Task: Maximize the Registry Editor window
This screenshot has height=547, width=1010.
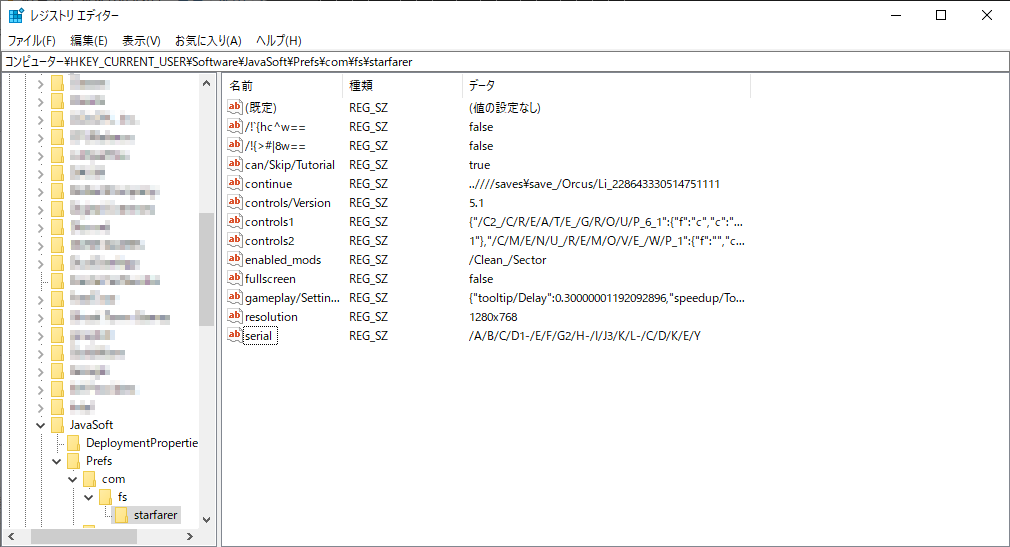Action: point(941,15)
